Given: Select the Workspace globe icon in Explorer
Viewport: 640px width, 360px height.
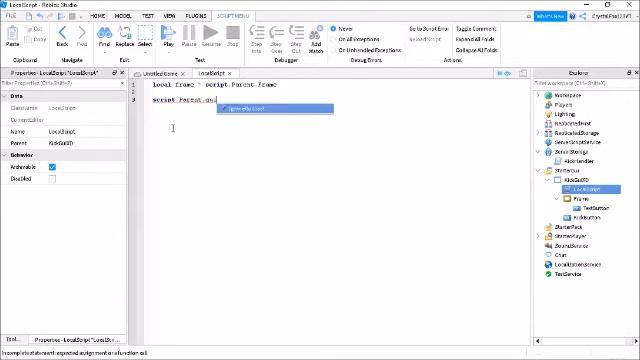Looking at the screenshot, I should pyautogui.click(x=548, y=95).
